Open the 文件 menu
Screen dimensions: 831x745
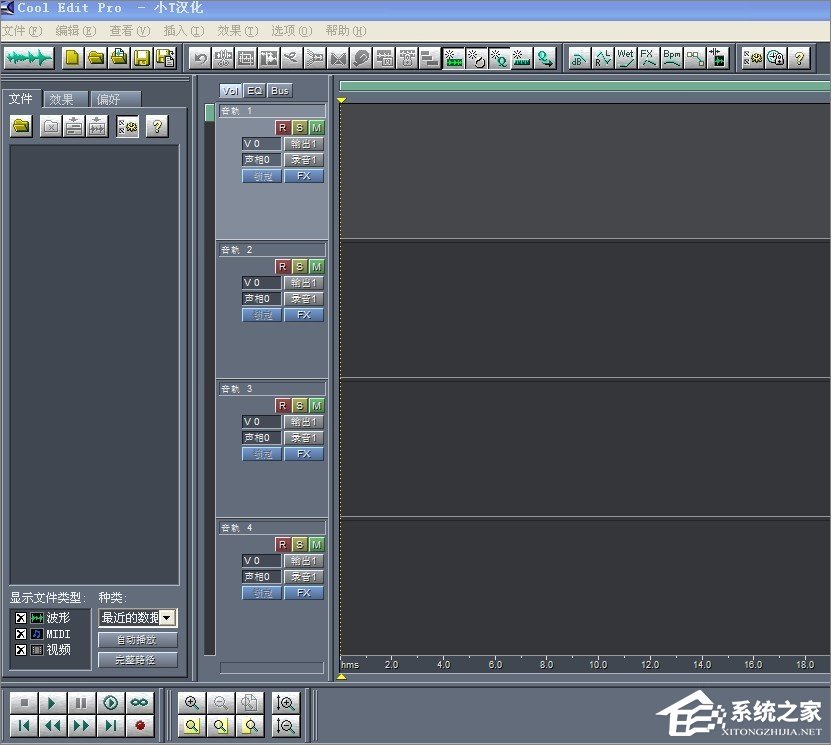click(22, 31)
